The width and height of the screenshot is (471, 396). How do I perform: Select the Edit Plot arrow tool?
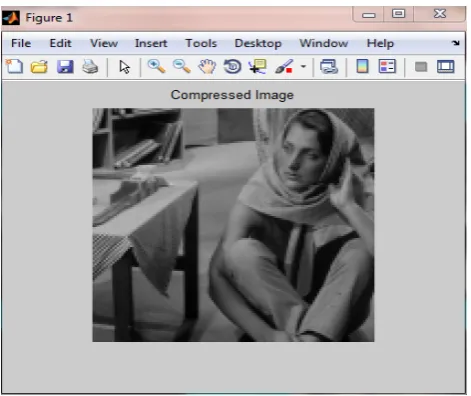(x=124, y=67)
